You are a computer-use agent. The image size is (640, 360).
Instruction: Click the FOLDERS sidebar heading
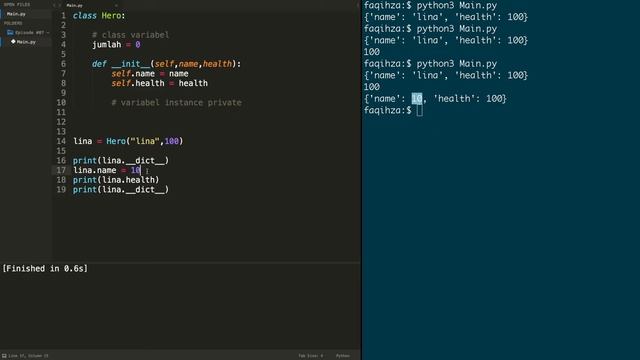coord(13,23)
